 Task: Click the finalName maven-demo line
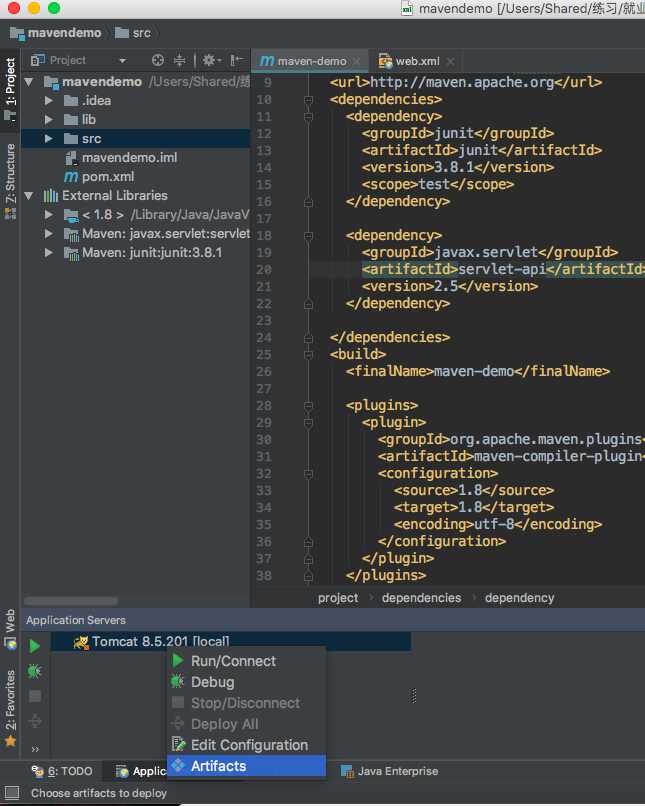click(x=478, y=371)
